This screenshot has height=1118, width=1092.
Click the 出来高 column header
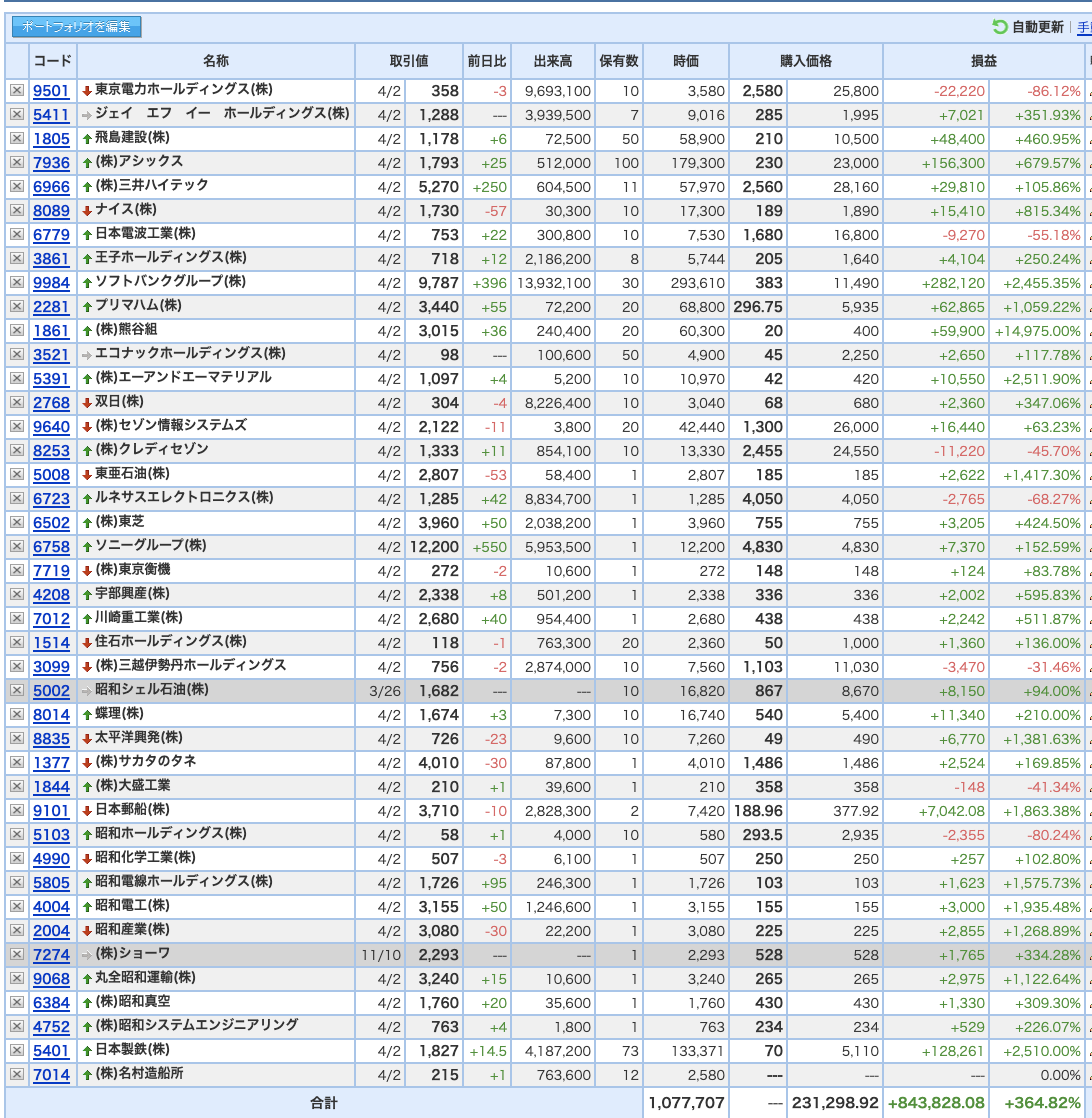pyautogui.click(x=553, y=61)
